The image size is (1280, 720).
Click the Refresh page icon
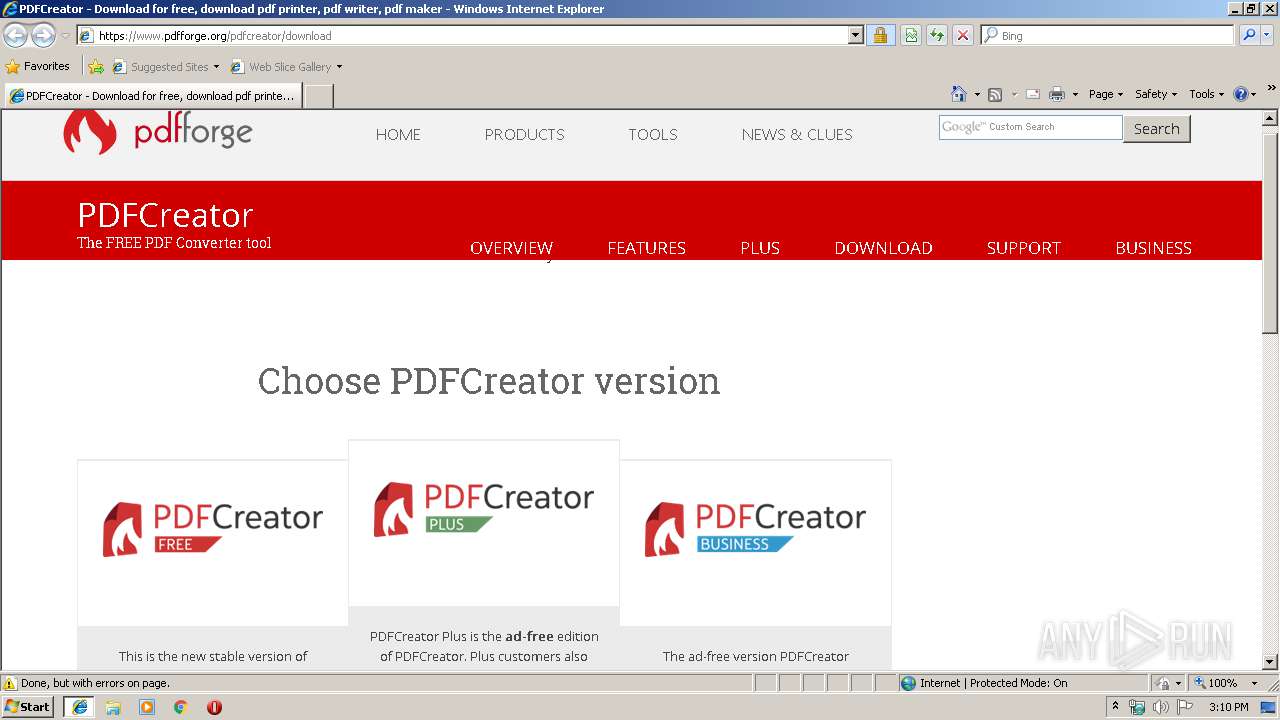tap(937, 35)
